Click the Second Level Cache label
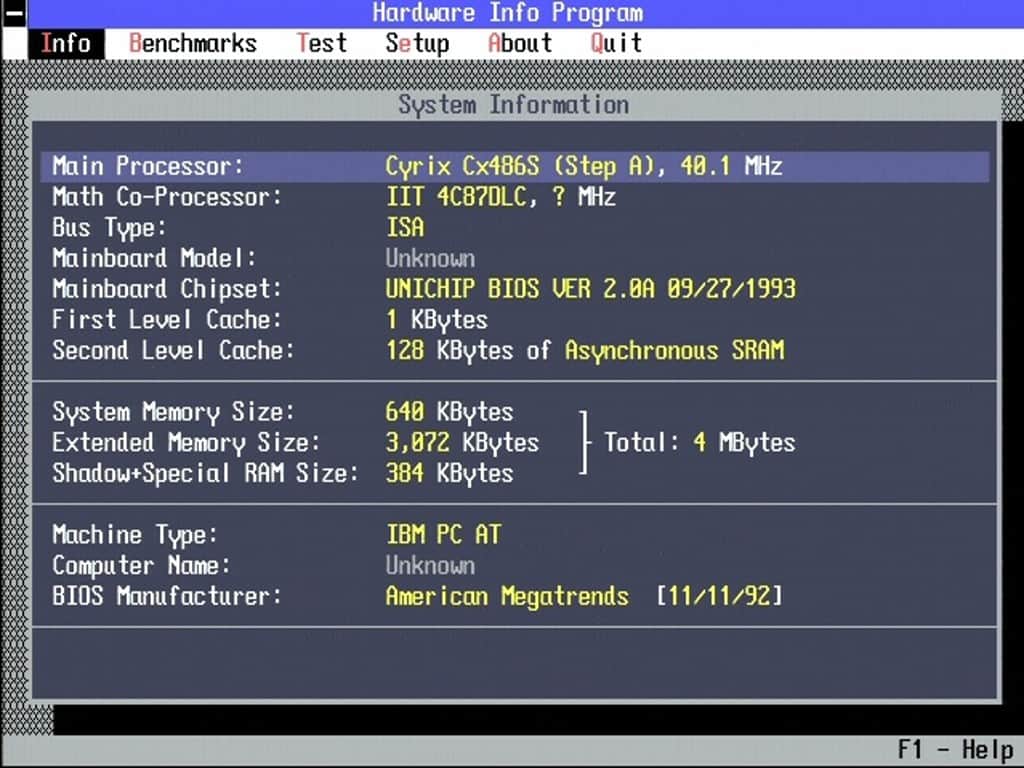 coord(174,350)
